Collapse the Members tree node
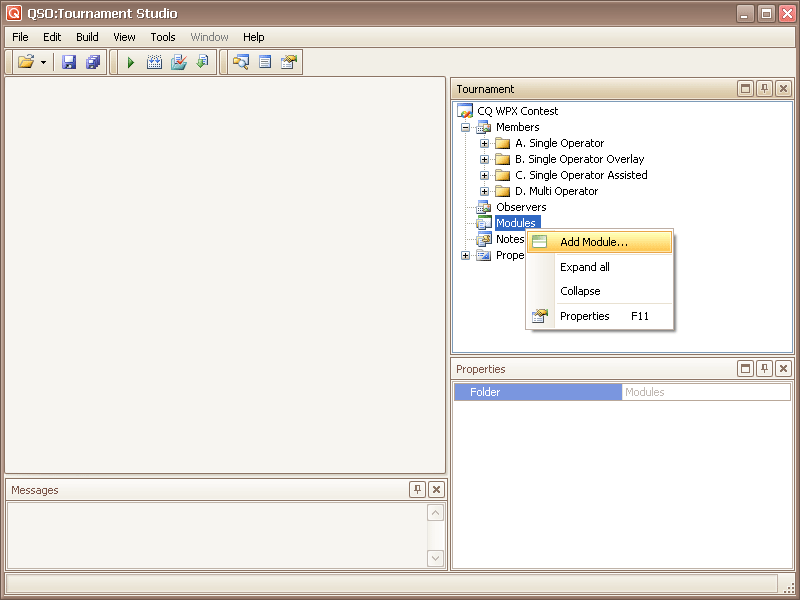The image size is (800, 600). 465,127
